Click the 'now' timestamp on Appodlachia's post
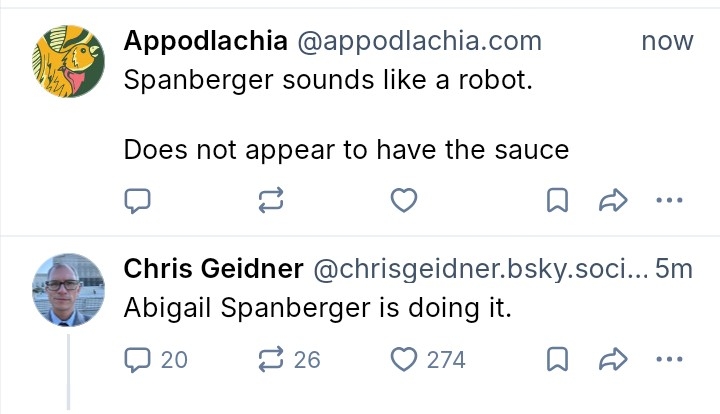 click(667, 41)
